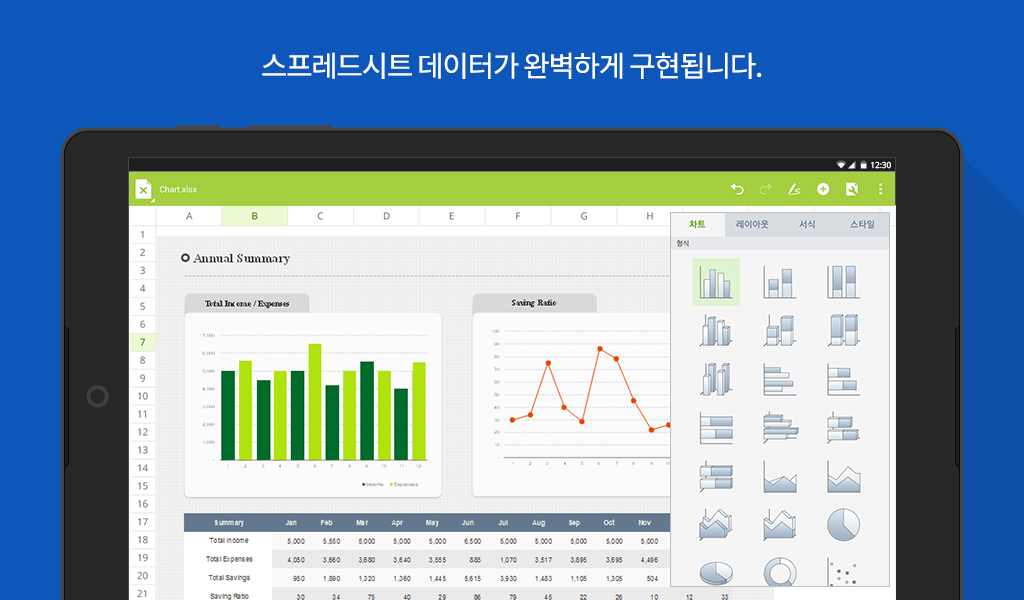Tap the Chart.xlsx file icon
This screenshot has height=600, width=1024.
click(143, 189)
